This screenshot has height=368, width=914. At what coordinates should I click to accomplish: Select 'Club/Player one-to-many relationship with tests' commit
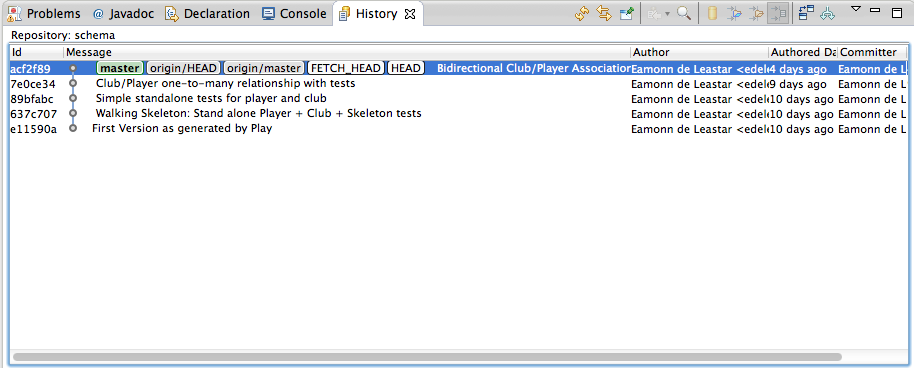226,83
